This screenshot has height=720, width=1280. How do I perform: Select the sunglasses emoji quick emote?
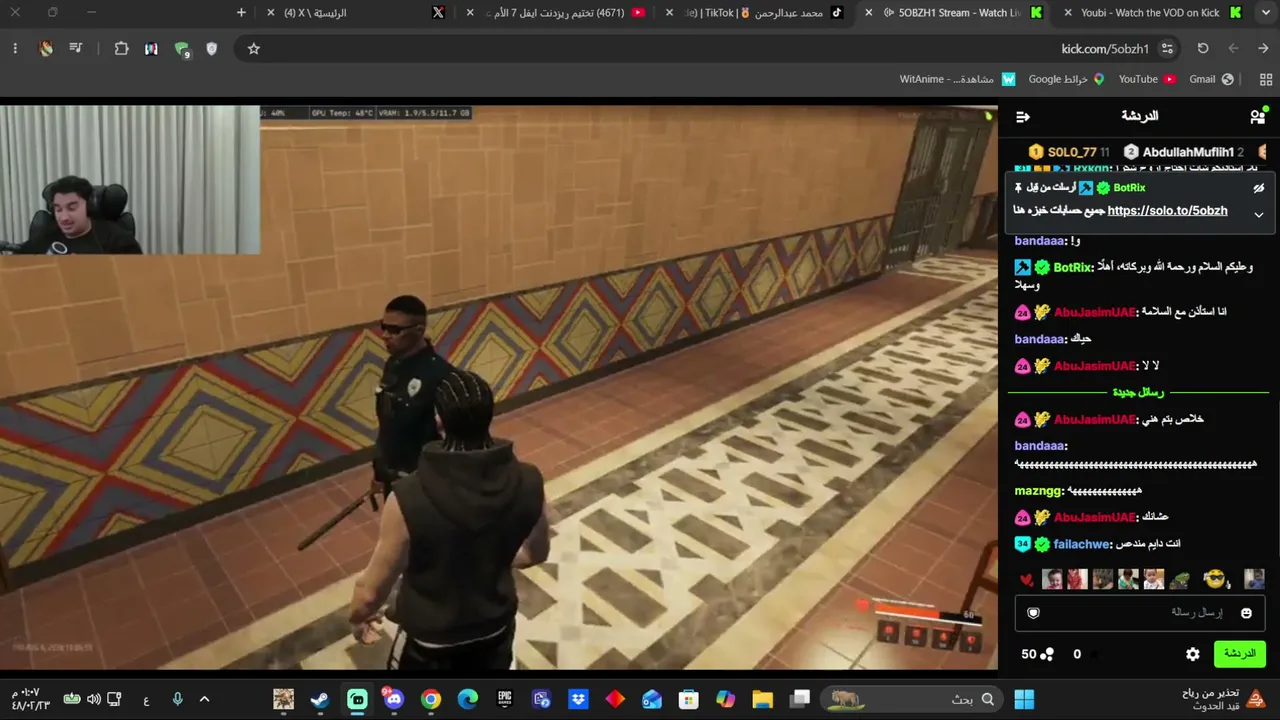[1214, 579]
